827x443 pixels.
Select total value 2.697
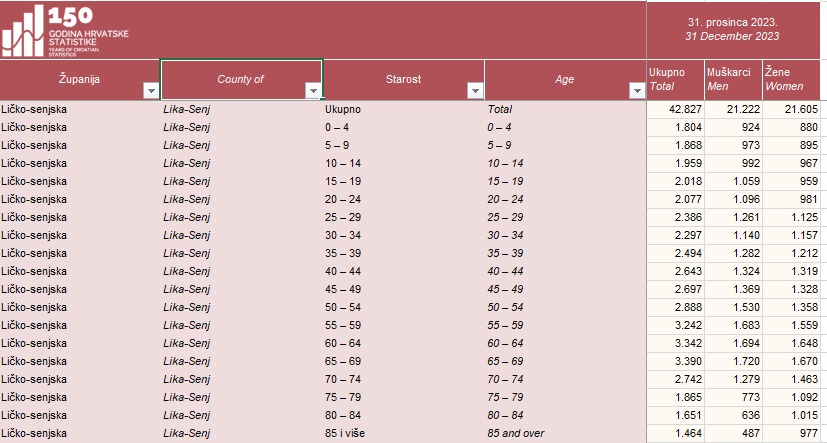(676, 289)
